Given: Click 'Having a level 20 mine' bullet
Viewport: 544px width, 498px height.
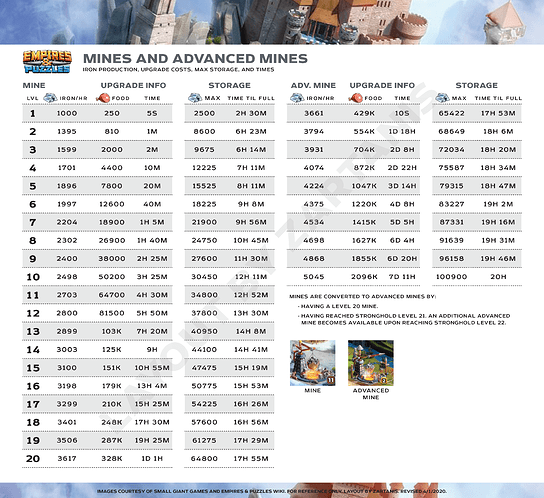Looking at the screenshot, I should [x=338, y=306].
